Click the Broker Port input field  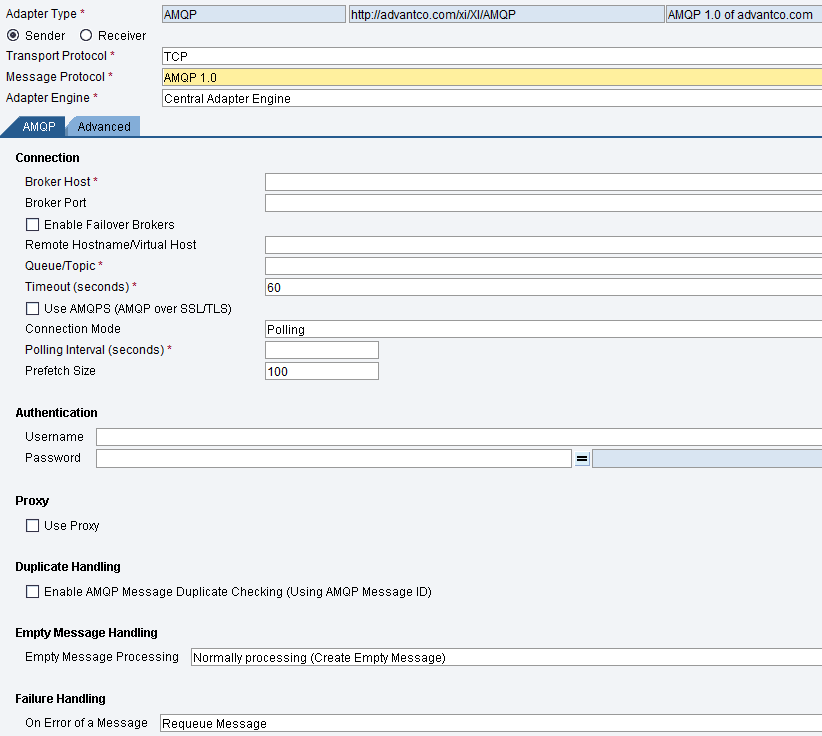coord(542,203)
